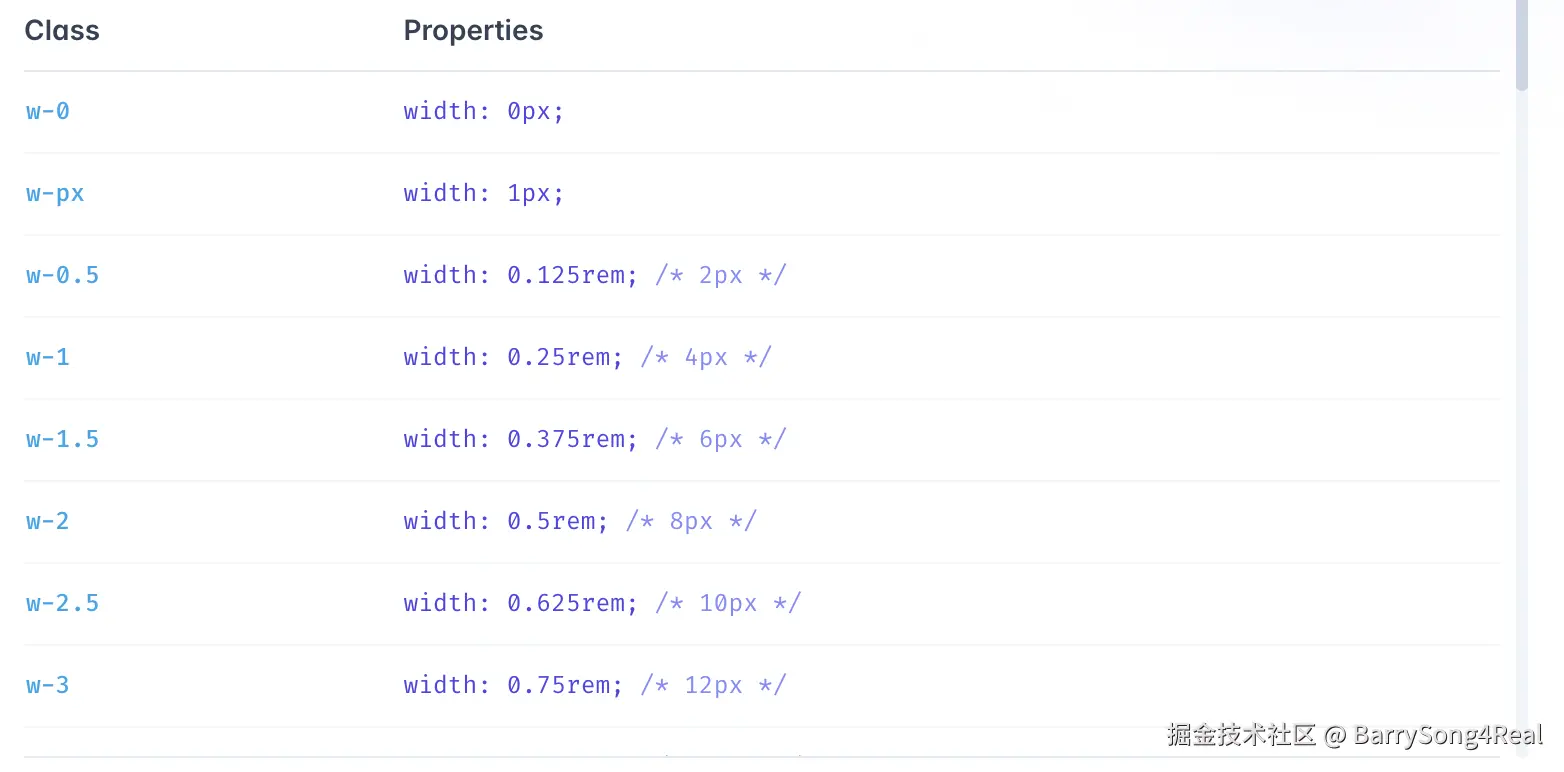Select the w-px class entry
The height and width of the screenshot is (772, 1564).
click(x=55, y=193)
